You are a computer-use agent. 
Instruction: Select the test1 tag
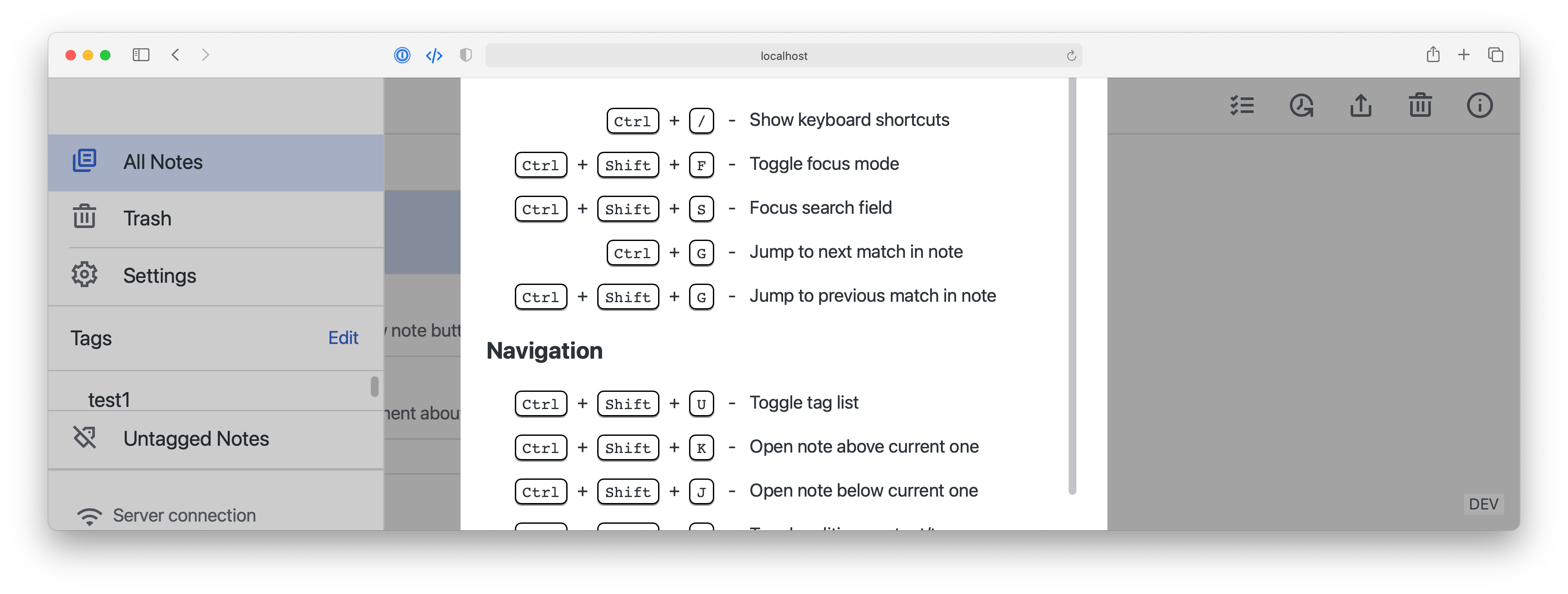click(x=110, y=399)
